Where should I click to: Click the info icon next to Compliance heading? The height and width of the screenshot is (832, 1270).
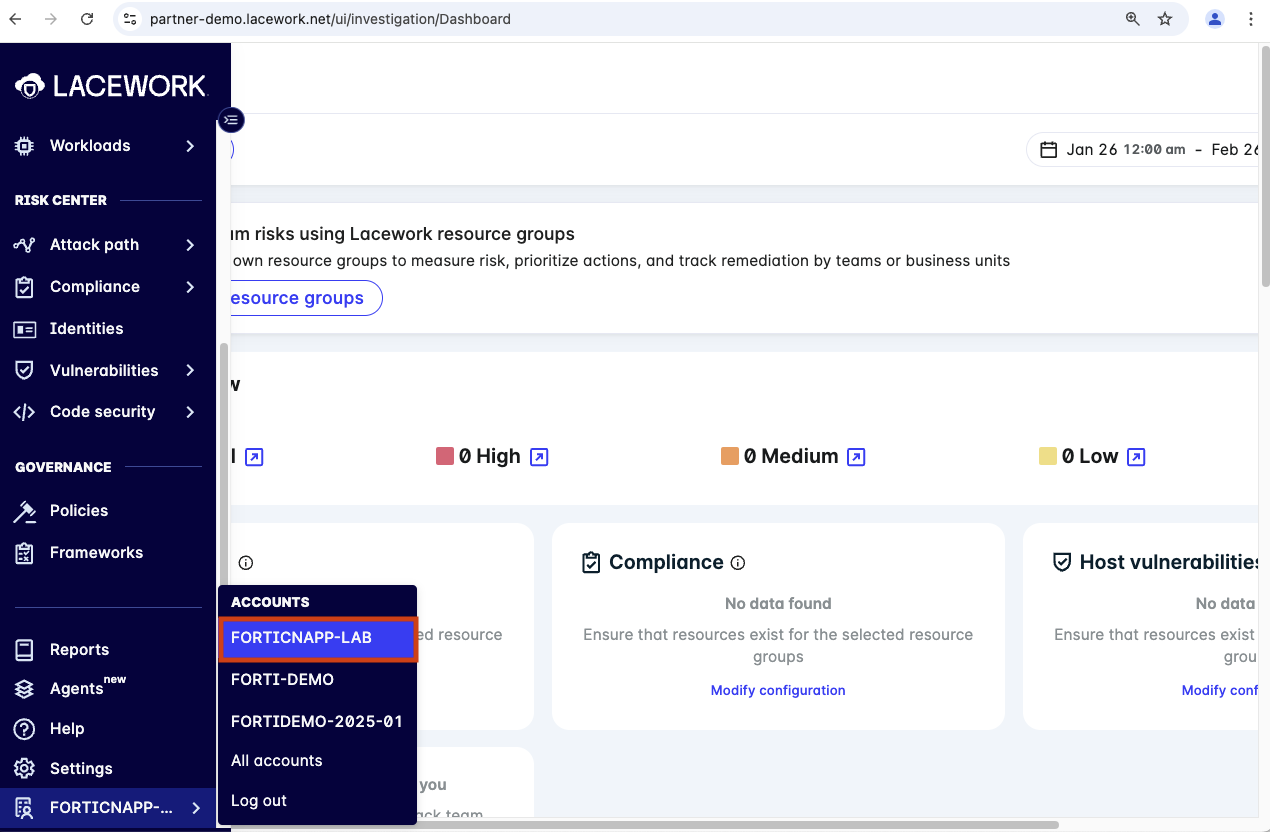(x=738, y=563)
